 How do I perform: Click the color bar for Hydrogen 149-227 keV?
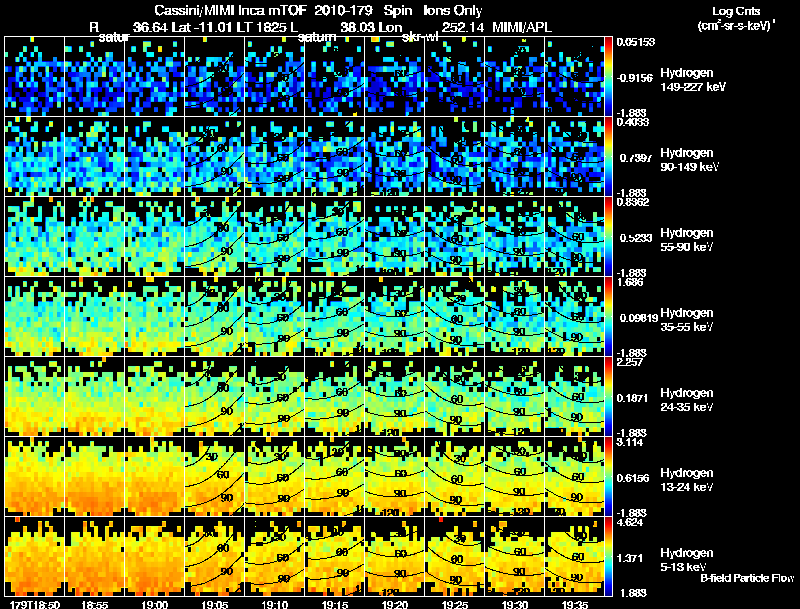(x=608, y=76)
